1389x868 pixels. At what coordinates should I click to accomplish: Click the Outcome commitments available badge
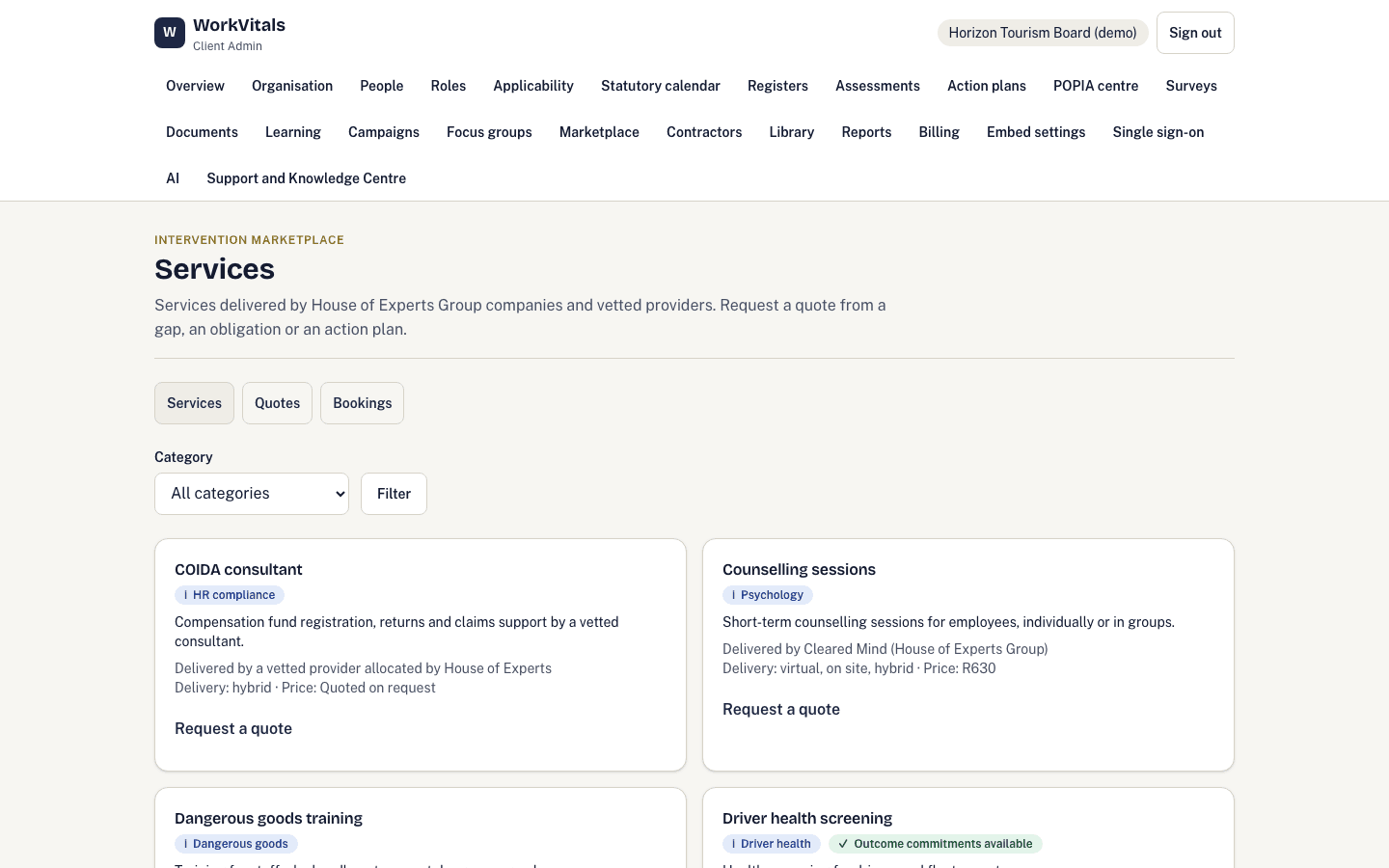936,844
